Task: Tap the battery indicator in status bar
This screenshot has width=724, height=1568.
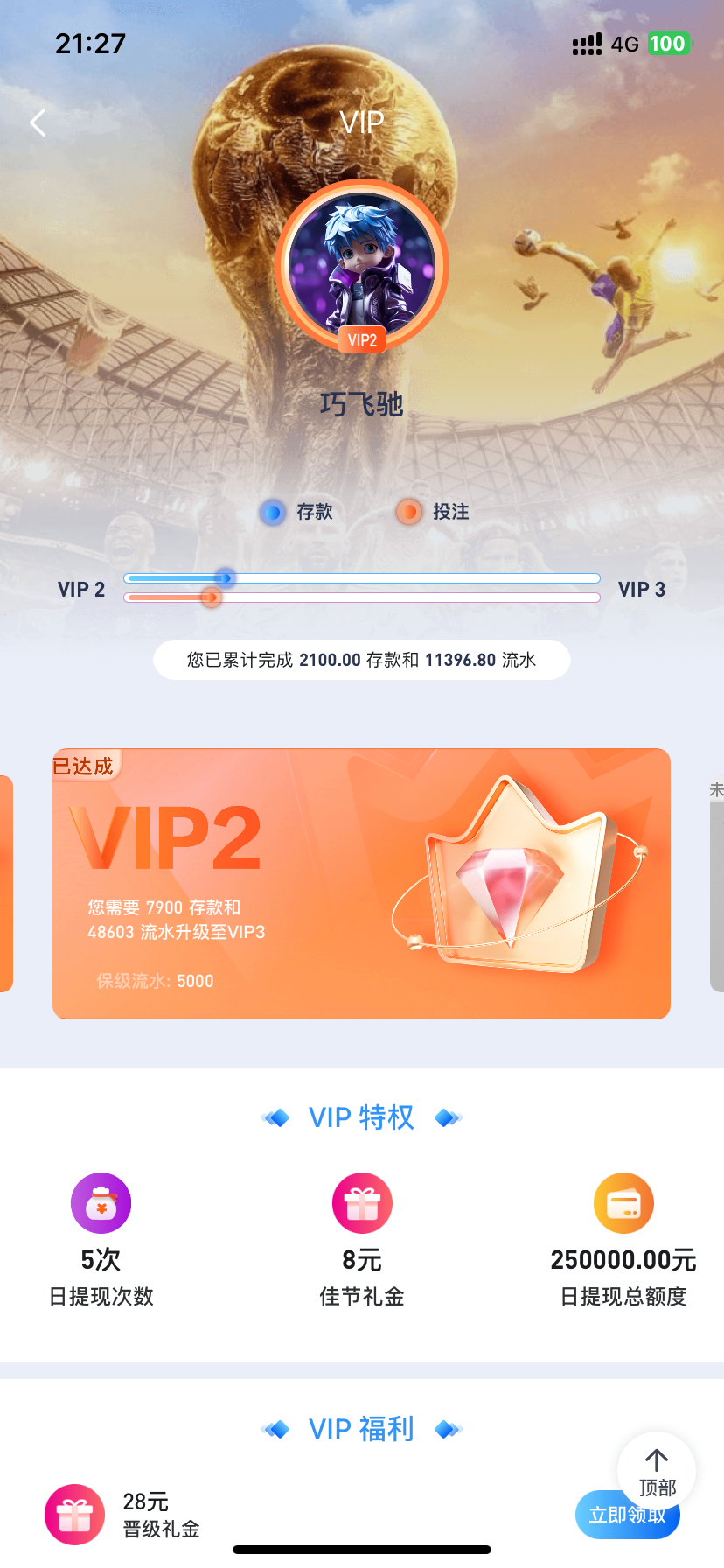Action: (x=669, y=44)
